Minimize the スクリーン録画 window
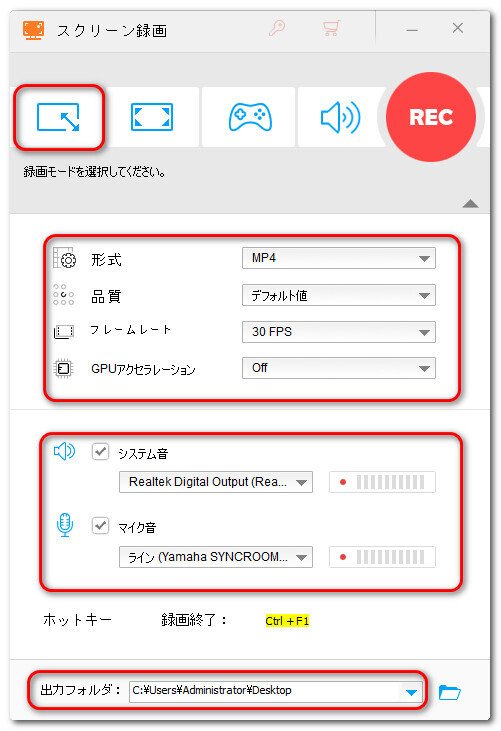 412,30
